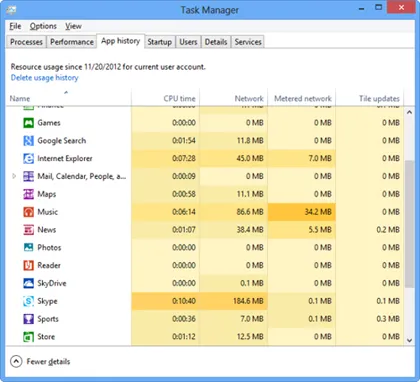Viewport: 420px width, 382px height.
Task: Click the Sports app icon
Action: click(x=28, y=319)
